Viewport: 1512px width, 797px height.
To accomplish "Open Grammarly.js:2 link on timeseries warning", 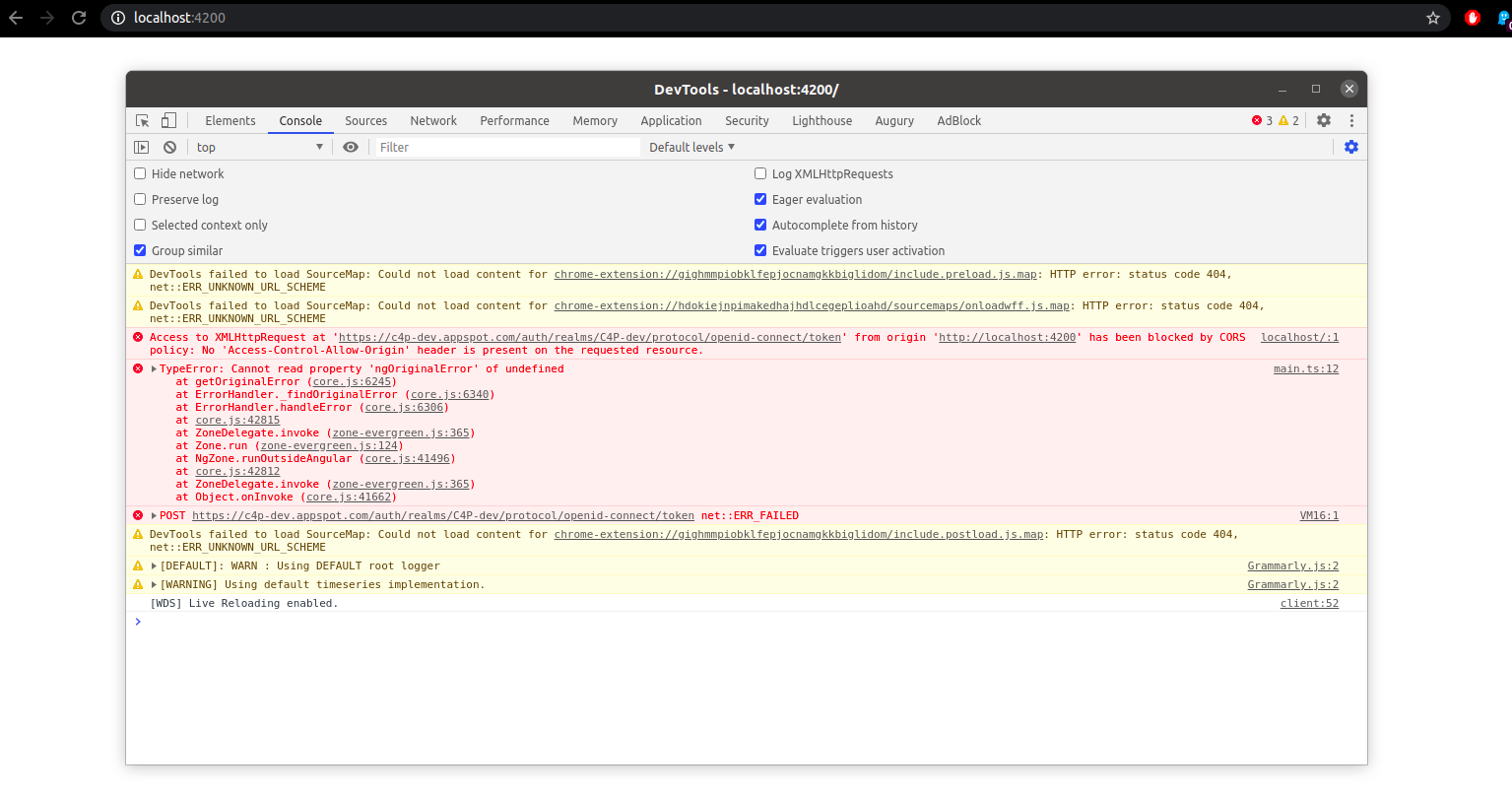I will [x=1293, y=585].
